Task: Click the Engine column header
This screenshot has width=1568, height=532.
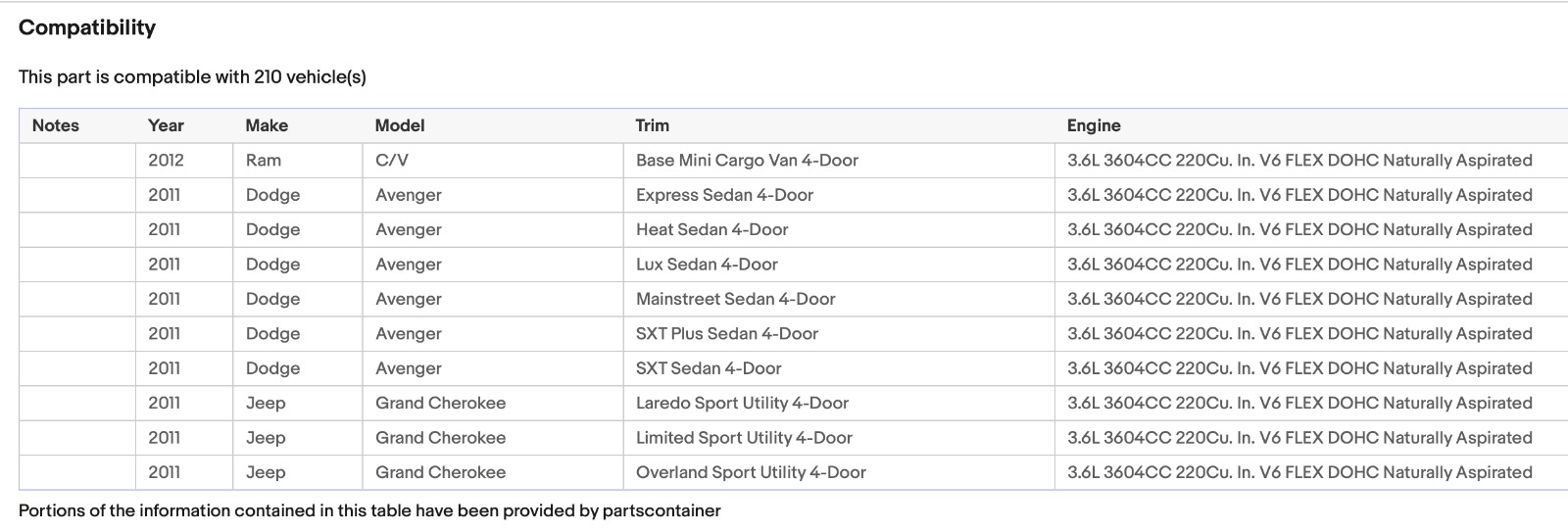Action: [1094, 125]
